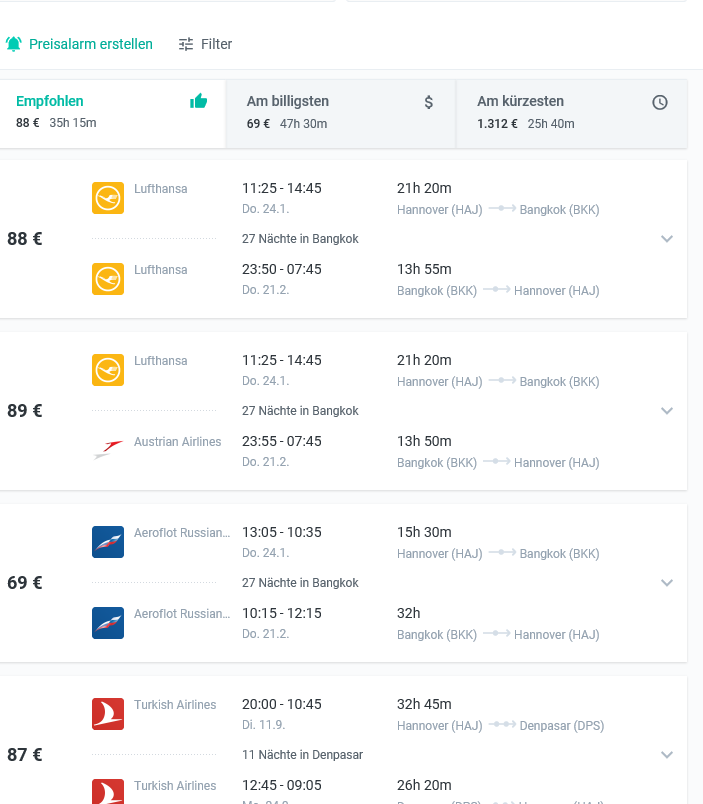Click the 23:50 - 07:45 return flight time
Screen dimensions: 703x804
[282, 269]
